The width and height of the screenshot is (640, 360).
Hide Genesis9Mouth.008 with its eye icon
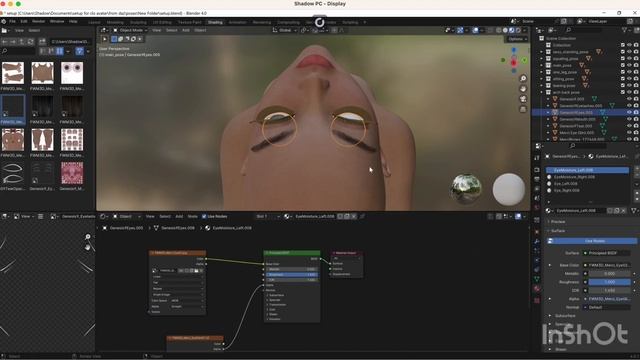click(629, 119)
